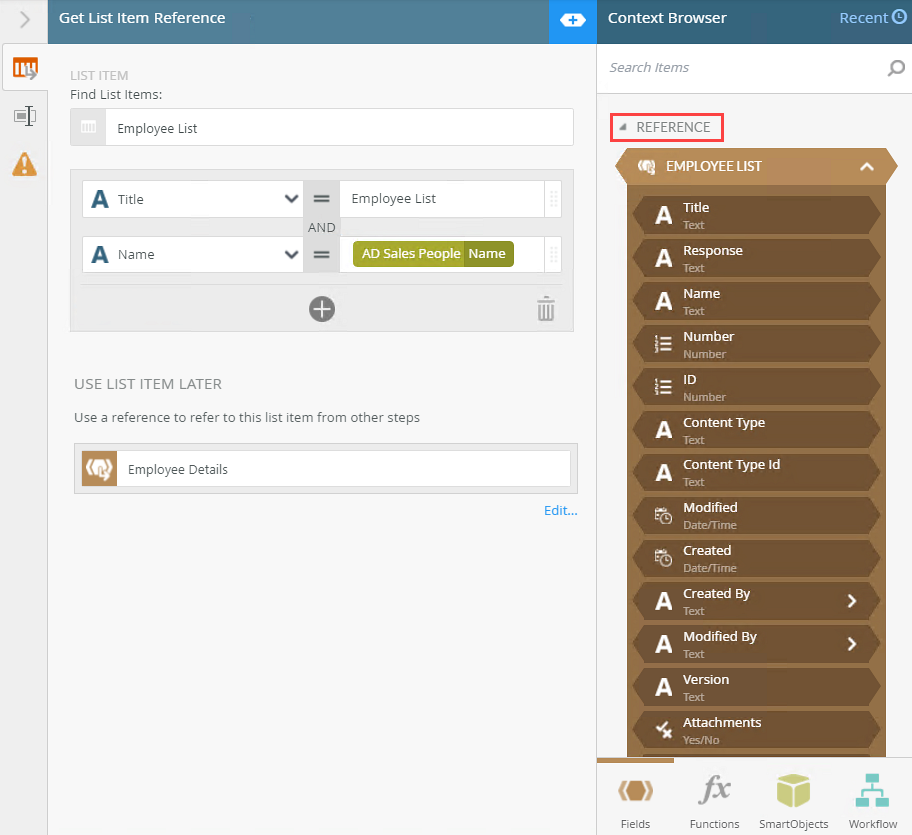912x835 pixels.
Task: Expand the Modified By field arrow
Action: point(852,644)
